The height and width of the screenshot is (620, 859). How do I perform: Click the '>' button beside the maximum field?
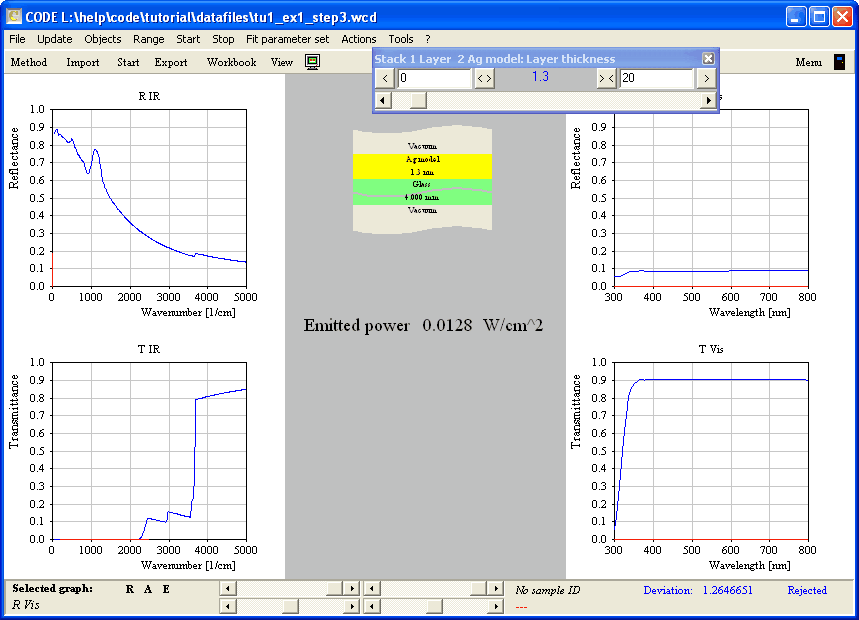coord(706,78)
